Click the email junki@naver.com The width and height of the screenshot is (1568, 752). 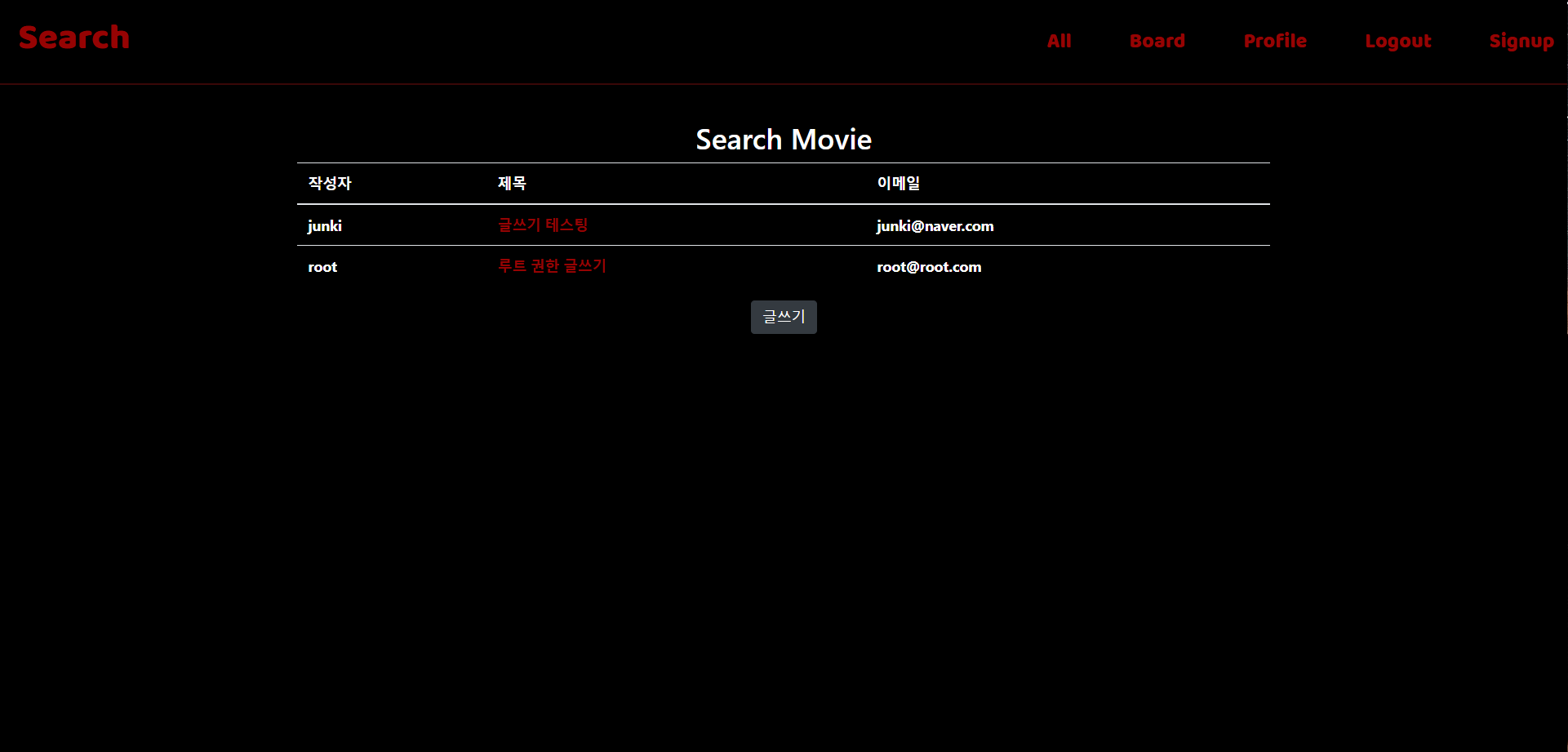coord(935,225)
